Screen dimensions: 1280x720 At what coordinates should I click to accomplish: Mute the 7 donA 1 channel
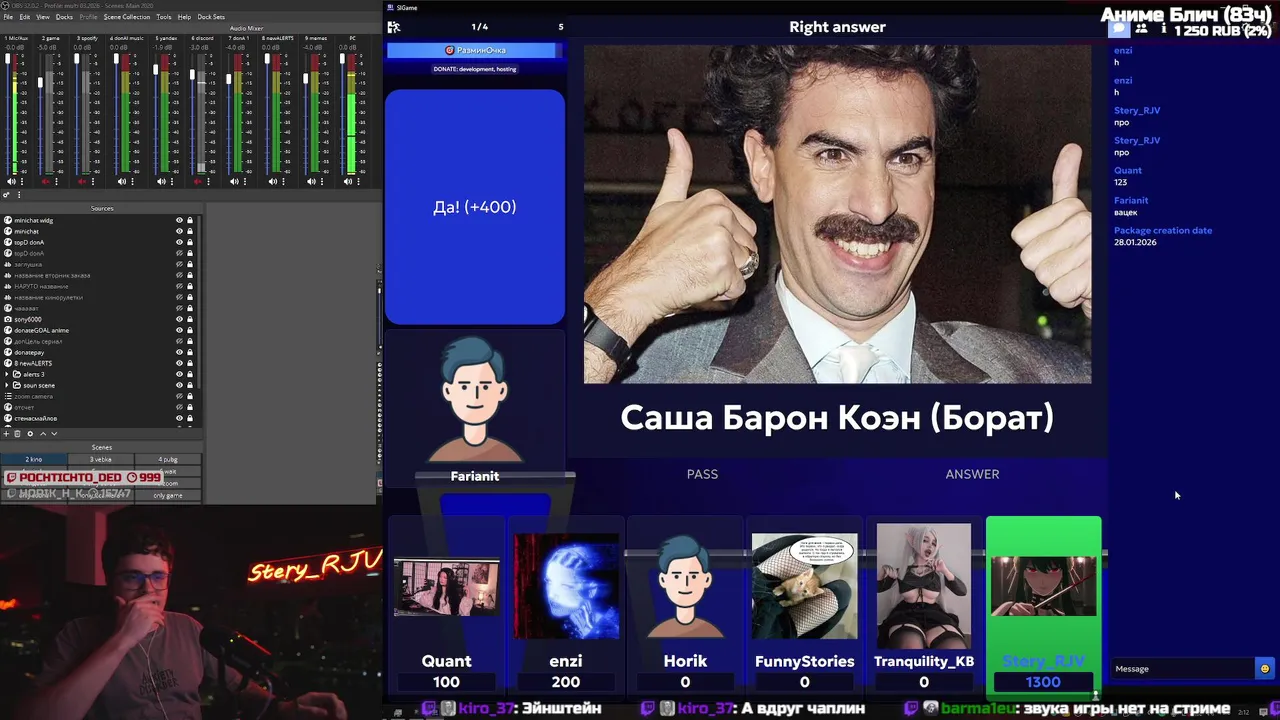coord(235,181)
